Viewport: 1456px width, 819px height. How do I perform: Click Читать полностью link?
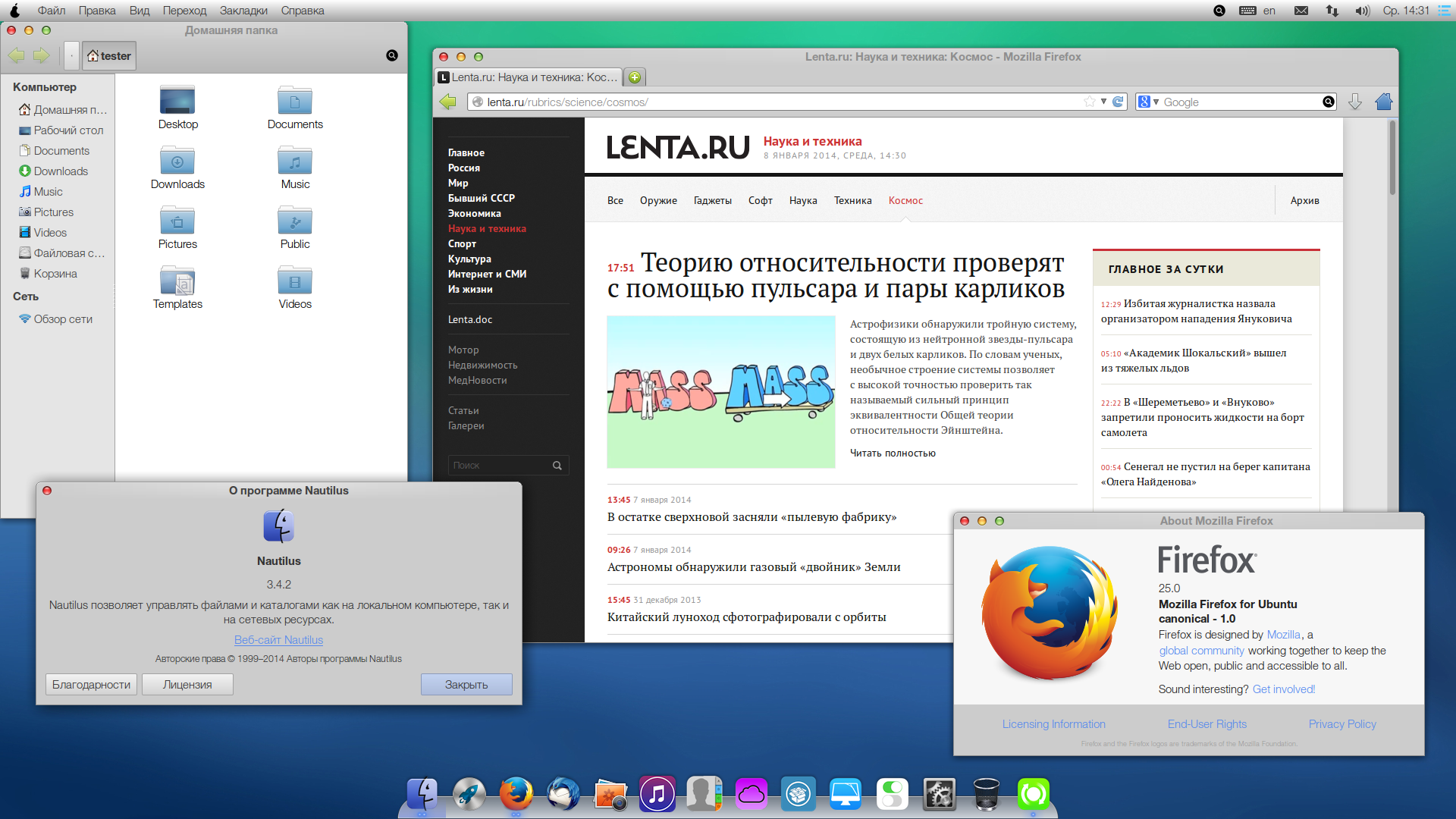pos(893,453)
